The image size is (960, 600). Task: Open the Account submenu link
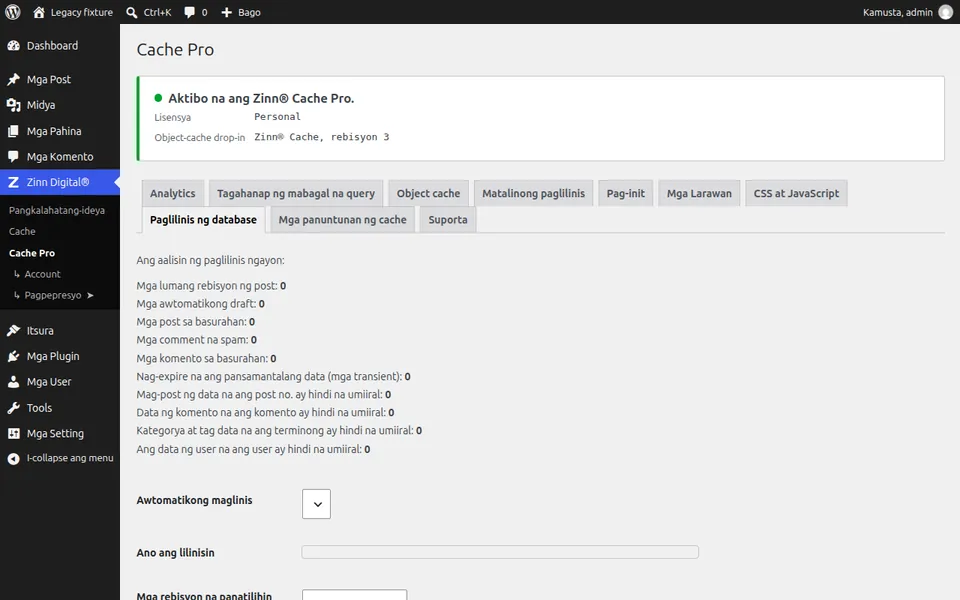tap(42, 274)
